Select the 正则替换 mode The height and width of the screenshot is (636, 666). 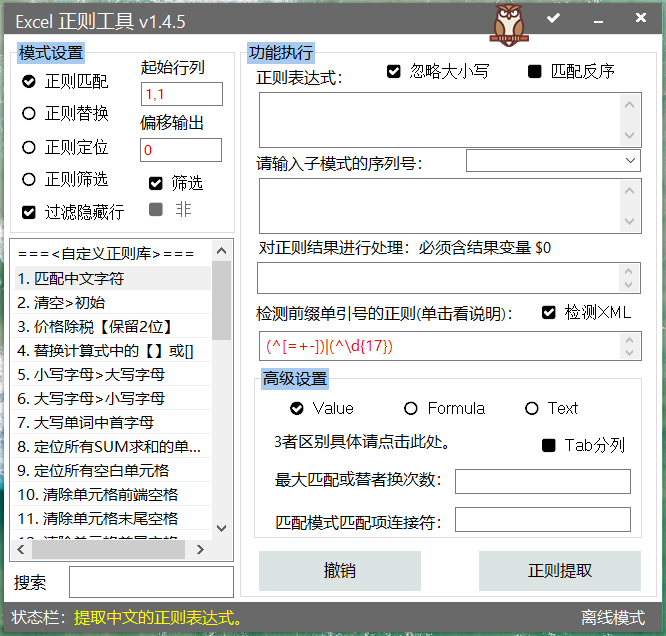click(65, 113)
